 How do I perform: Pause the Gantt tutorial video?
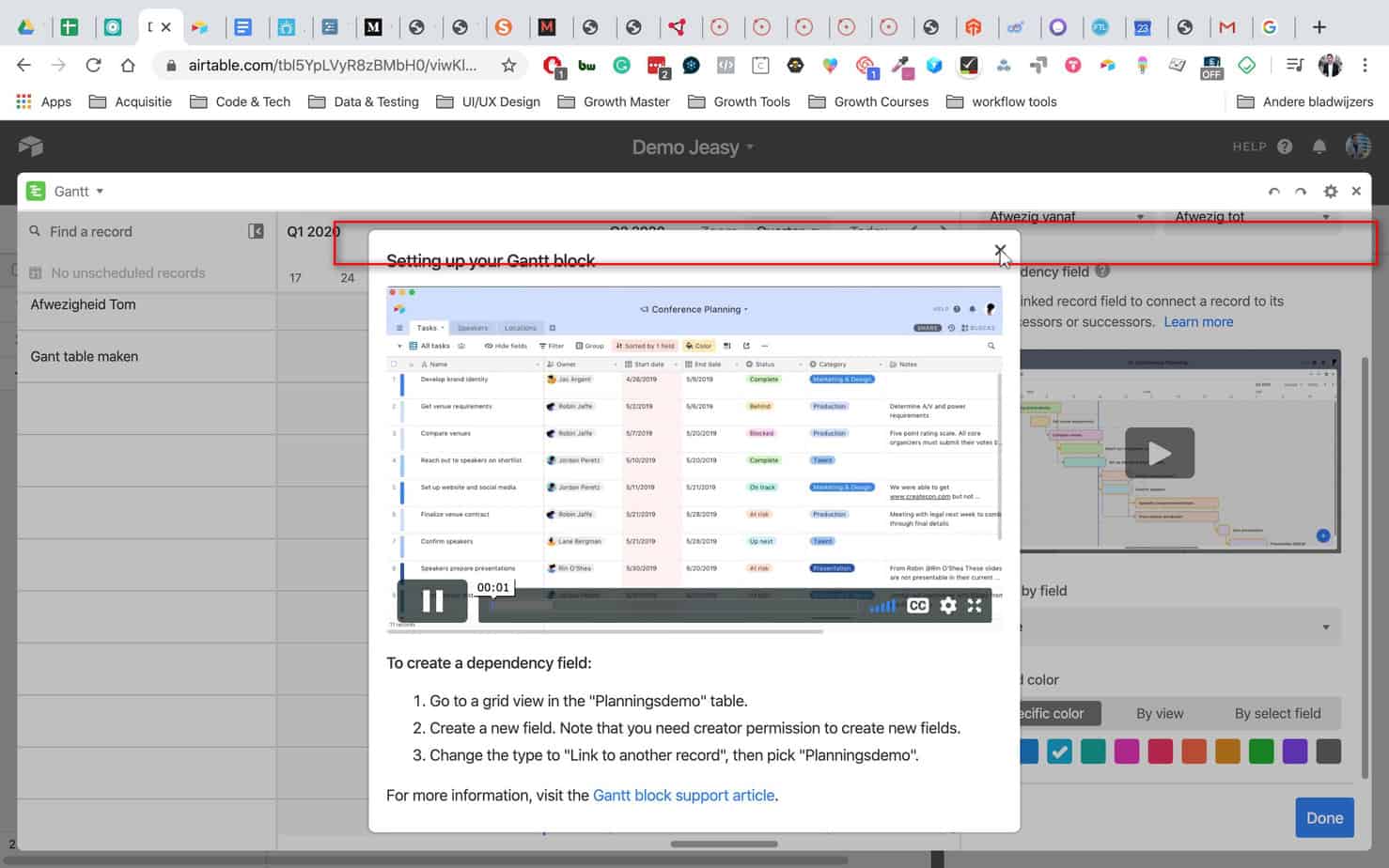coord(432,600)
